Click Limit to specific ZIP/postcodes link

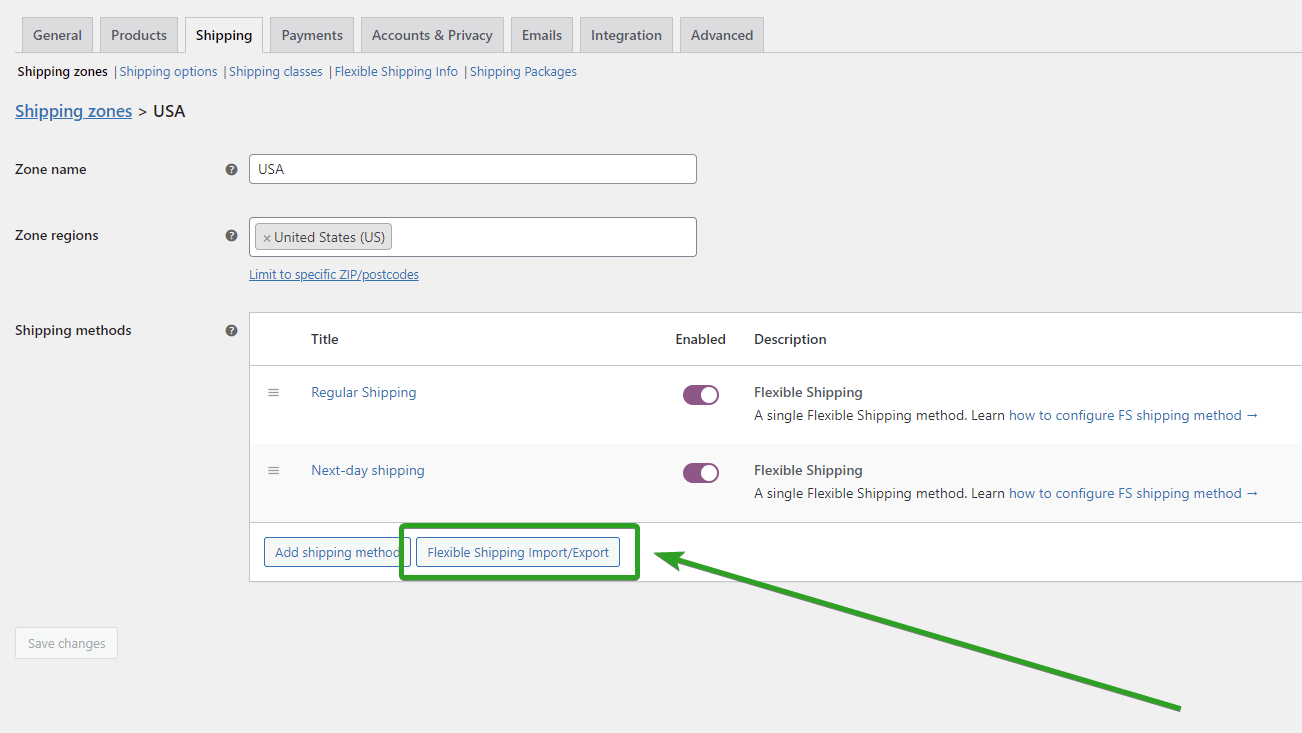tap(334, 274)
